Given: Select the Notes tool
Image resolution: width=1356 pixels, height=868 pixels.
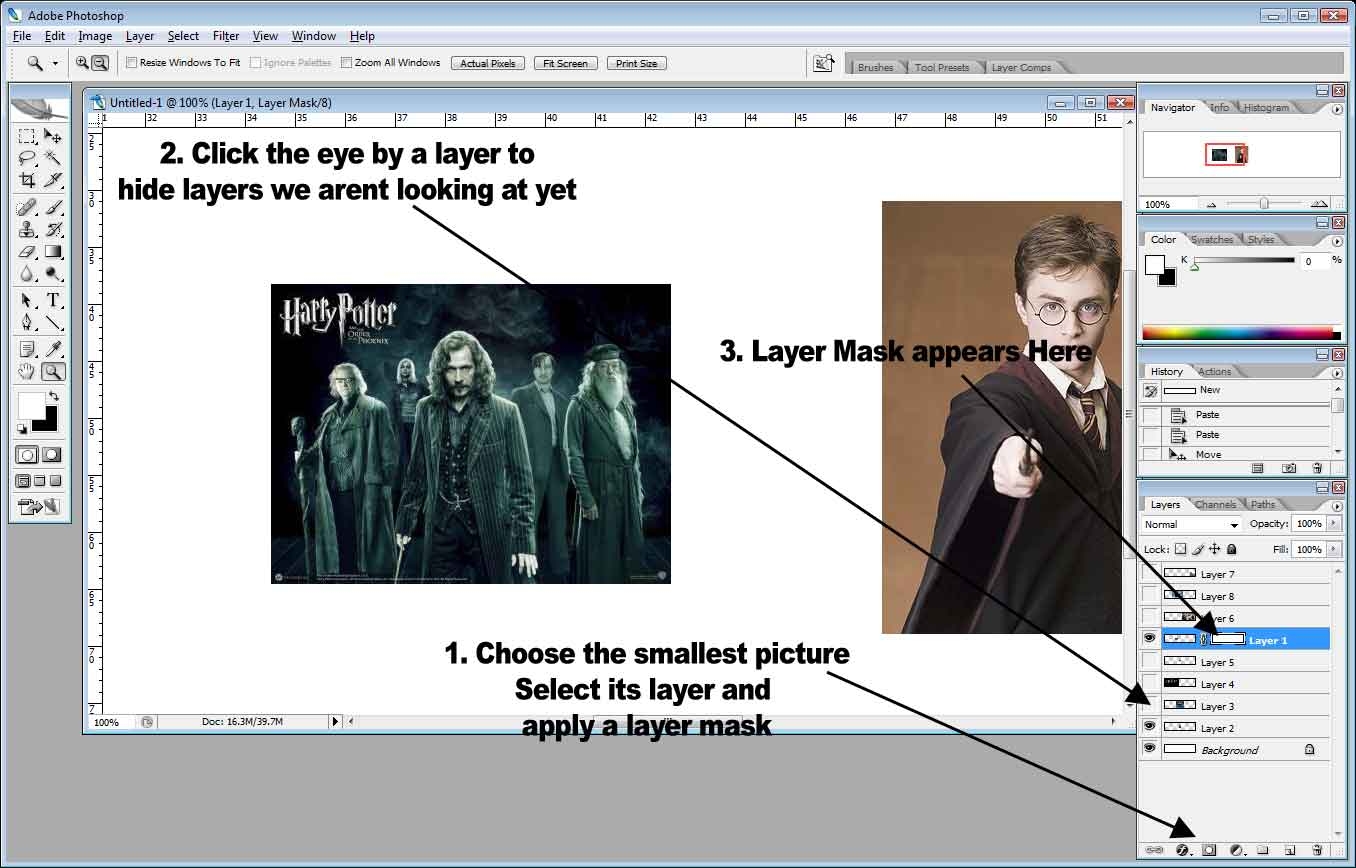Looking at the screenshot, I should pyautogui.click(x=28, y=350).
